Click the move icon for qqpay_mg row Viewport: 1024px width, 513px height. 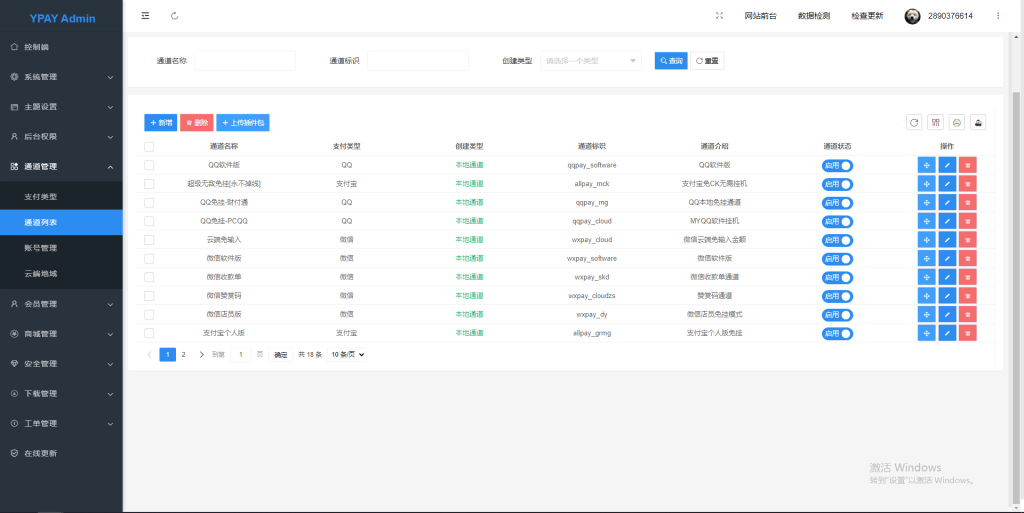926,202
